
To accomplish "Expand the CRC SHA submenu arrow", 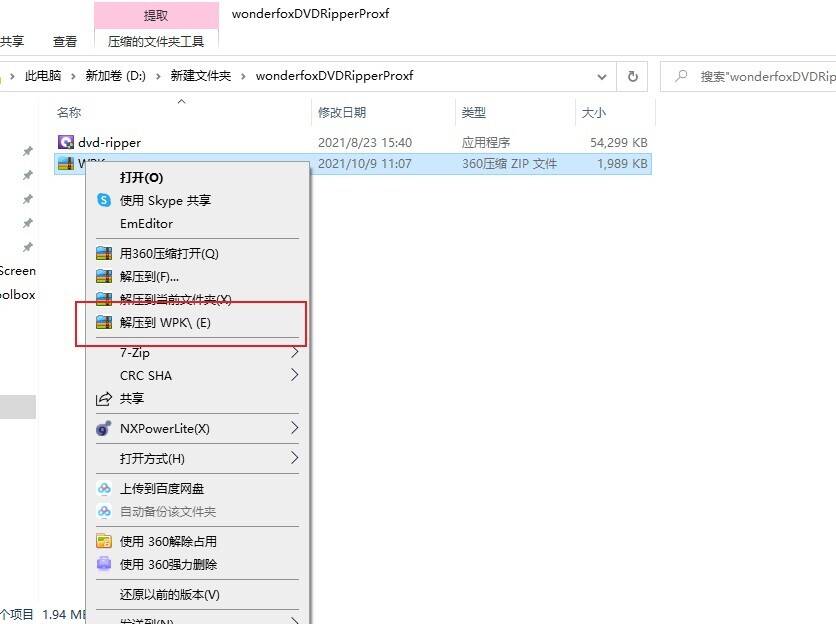I will 295,375.
